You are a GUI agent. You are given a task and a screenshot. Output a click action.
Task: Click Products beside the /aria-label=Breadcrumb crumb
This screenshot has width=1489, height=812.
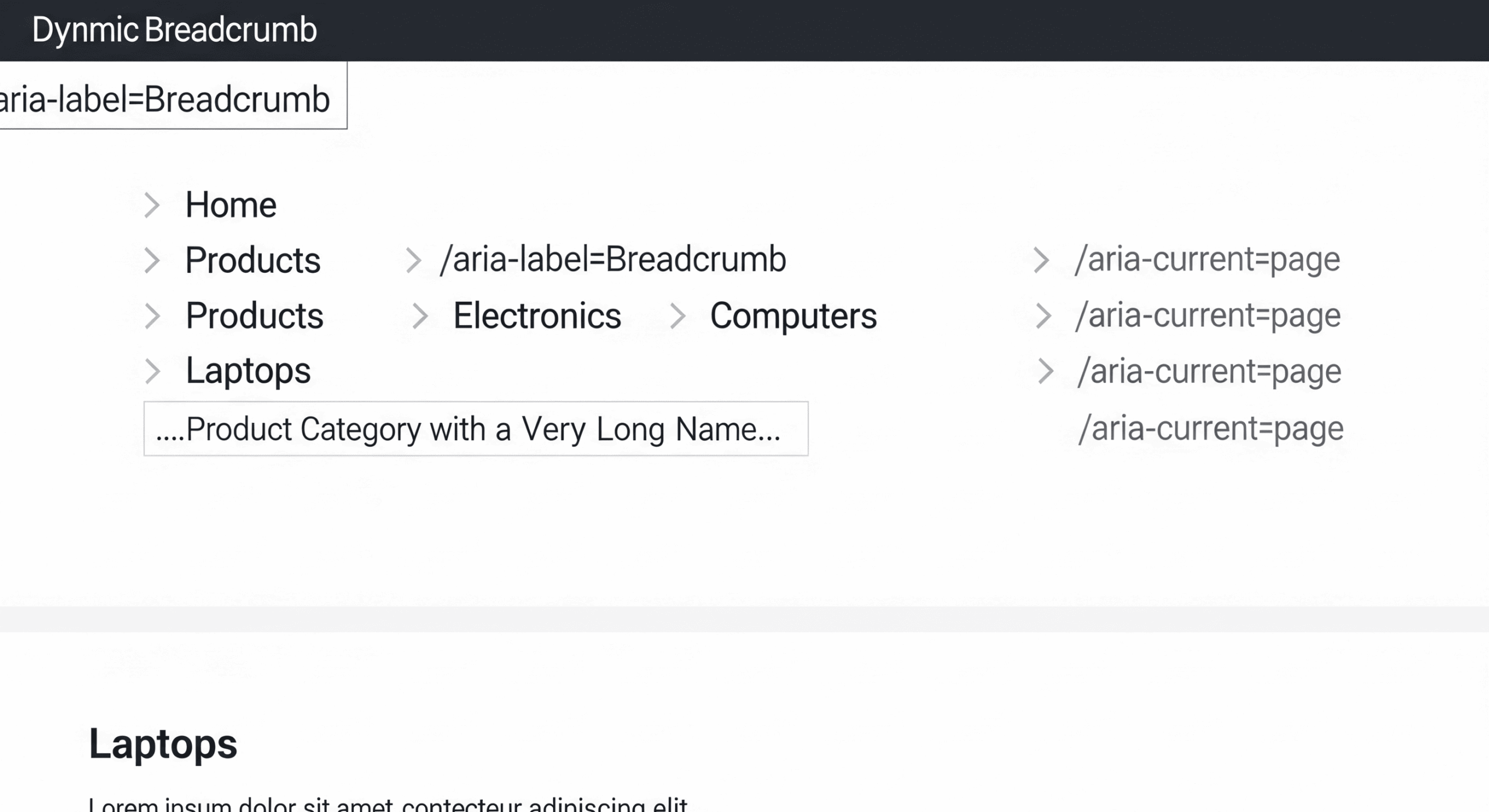pyautogui.click(x=252, y=260)
